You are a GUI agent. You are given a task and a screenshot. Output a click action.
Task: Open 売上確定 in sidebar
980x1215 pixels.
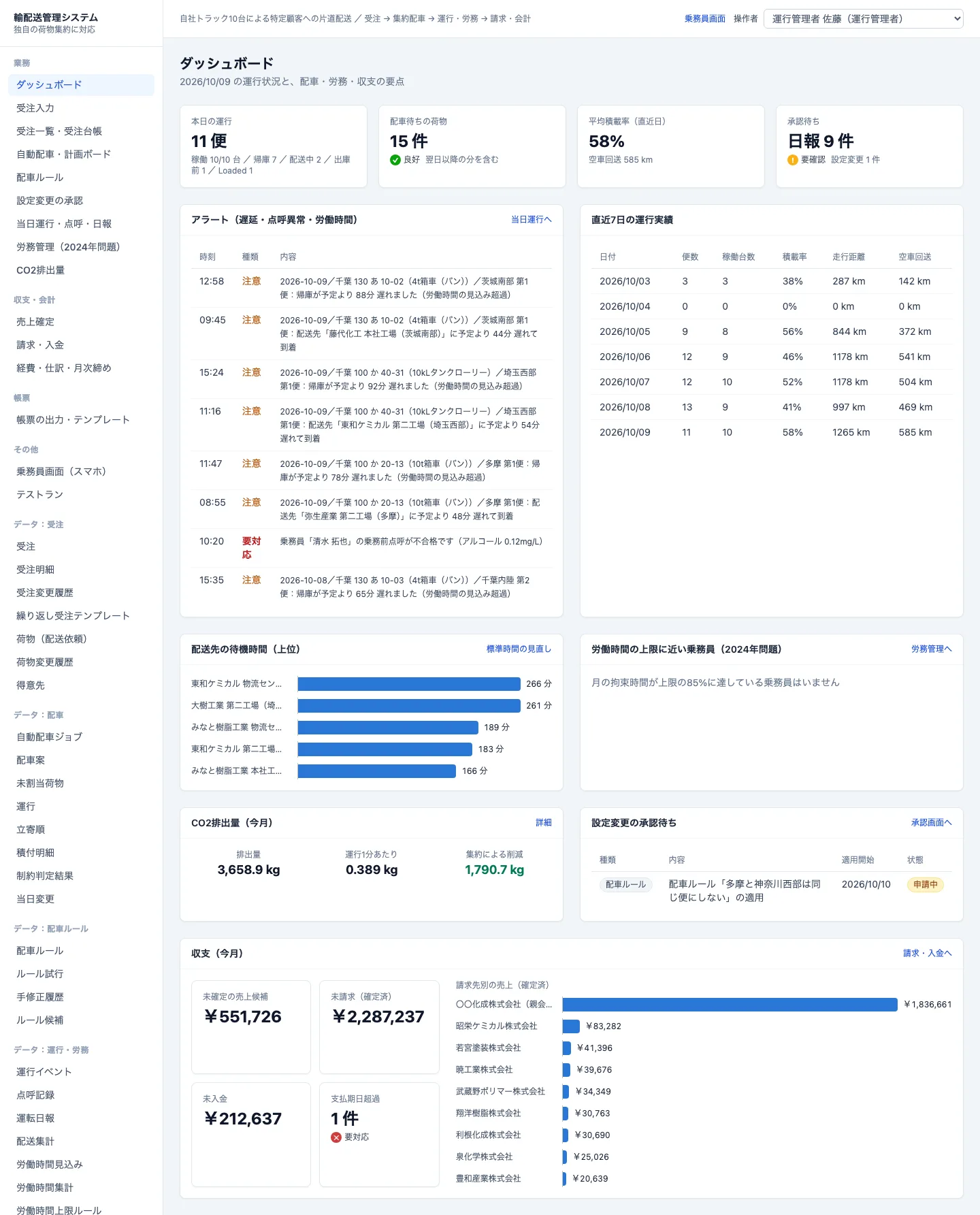point(81,322)
